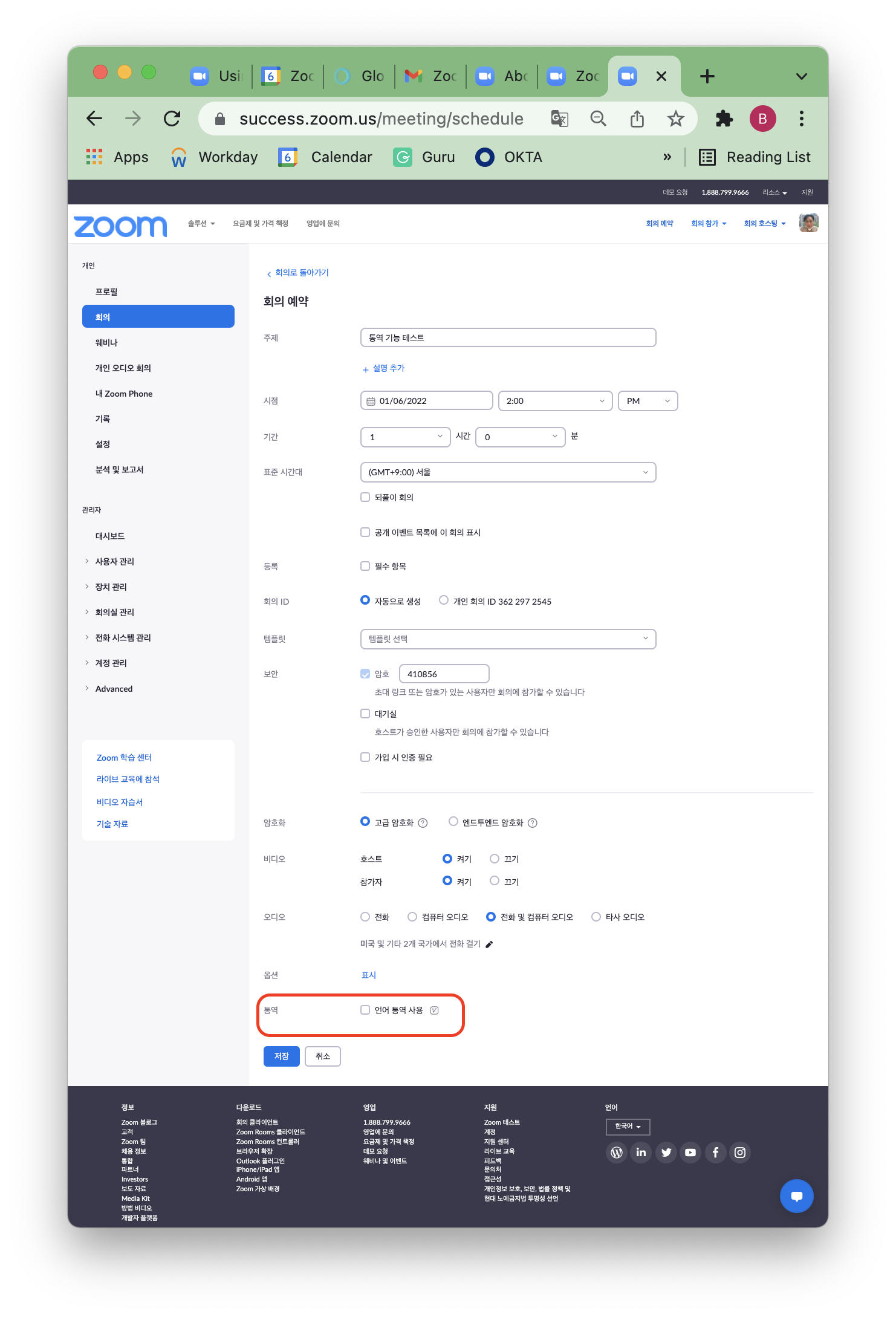This screenshot has height=1317, width=896.
Task: Open the Instagram icon in the footer
Action: [x=740, y=1153]
